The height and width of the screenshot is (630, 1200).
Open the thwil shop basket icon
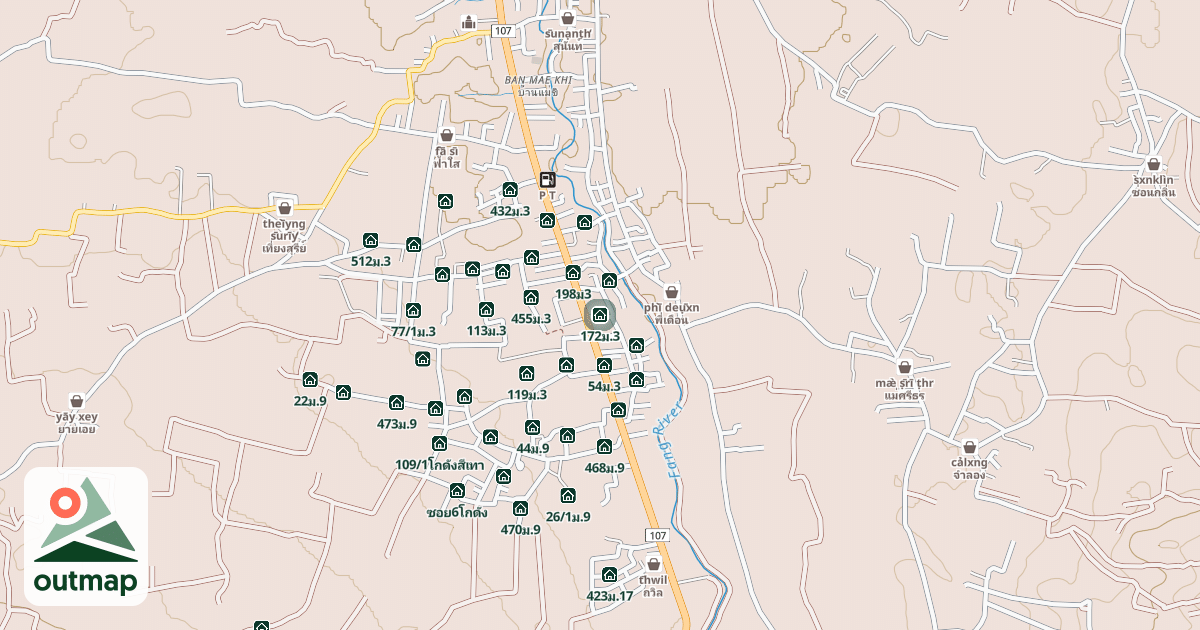pos(654,563)
